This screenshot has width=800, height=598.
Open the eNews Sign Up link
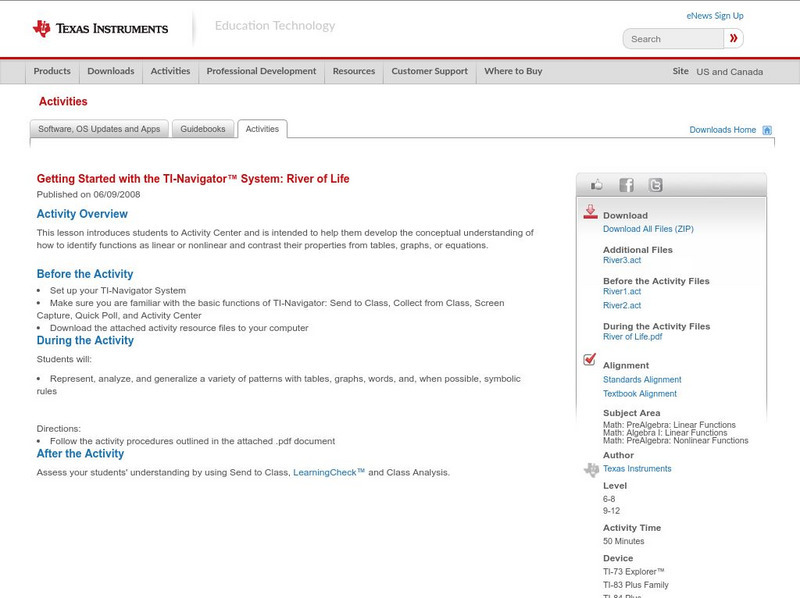pos(715,16)
